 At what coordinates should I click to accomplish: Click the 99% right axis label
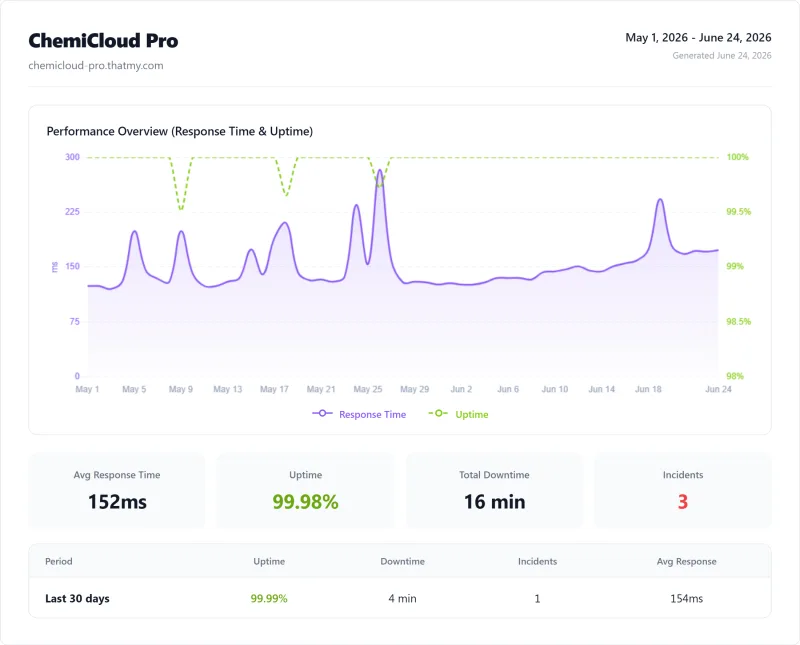click(735, 266)
